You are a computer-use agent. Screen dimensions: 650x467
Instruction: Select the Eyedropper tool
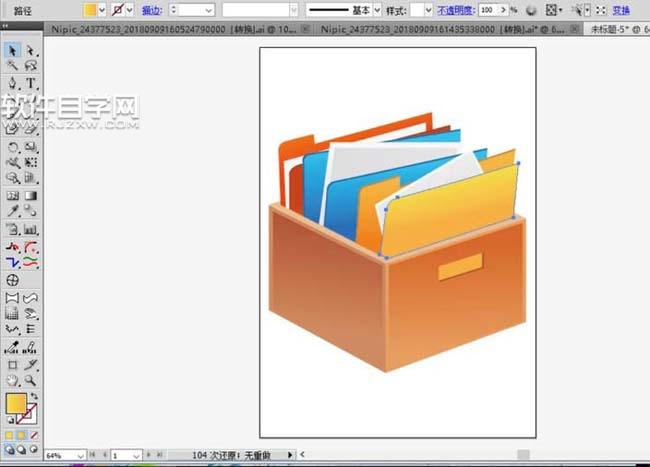click(12, 211)
